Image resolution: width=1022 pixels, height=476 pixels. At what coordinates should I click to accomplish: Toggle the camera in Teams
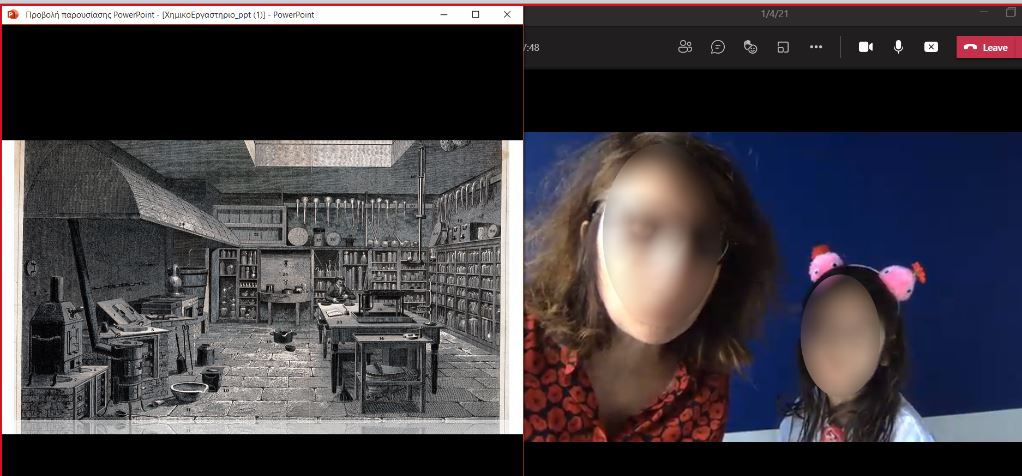(x=866, y=47)
